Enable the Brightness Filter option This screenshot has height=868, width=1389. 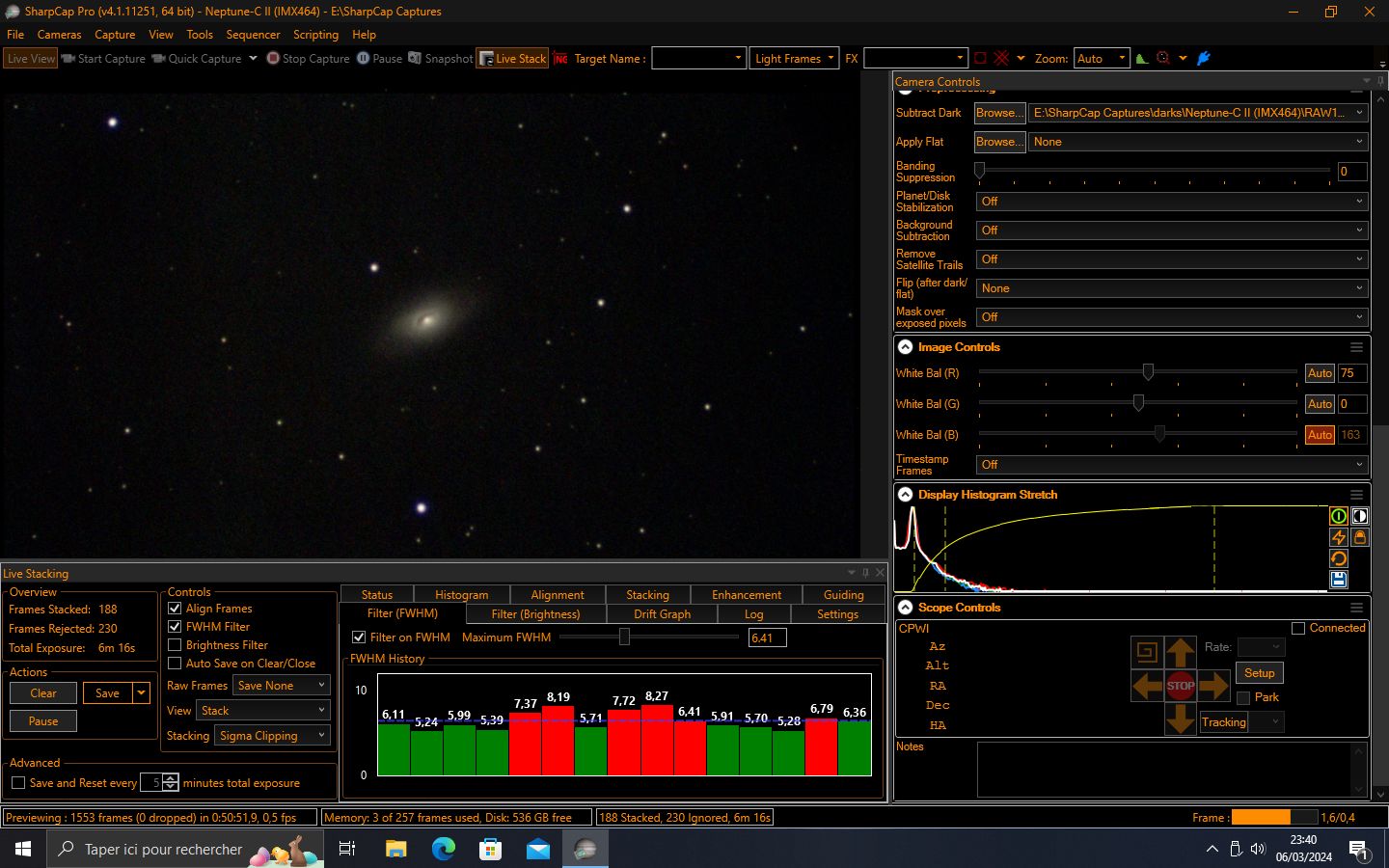pyautogui.click(x=175, y=644)
